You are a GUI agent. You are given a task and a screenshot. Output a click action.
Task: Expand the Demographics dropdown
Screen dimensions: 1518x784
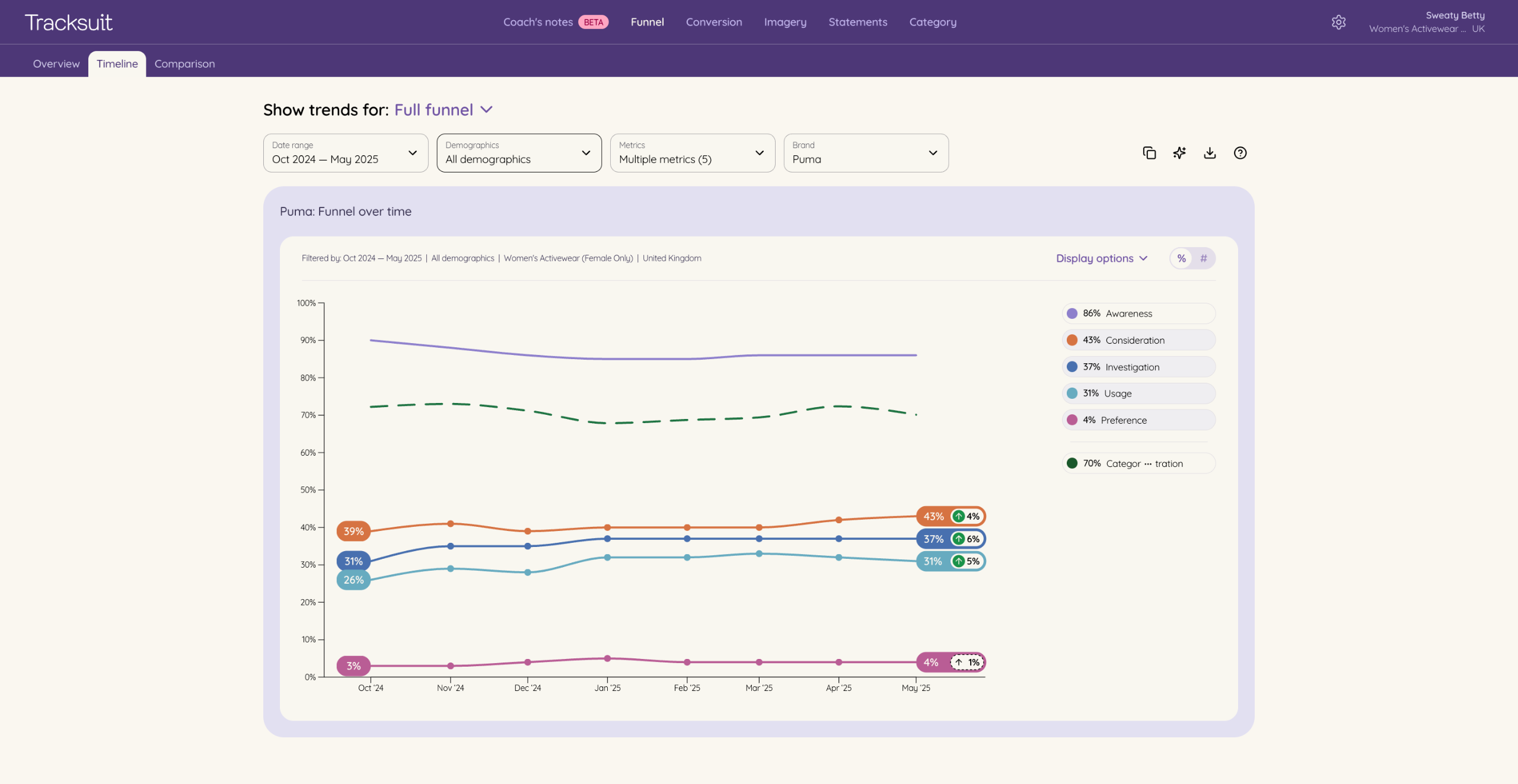pyautogui.click(x=519, y=153)
